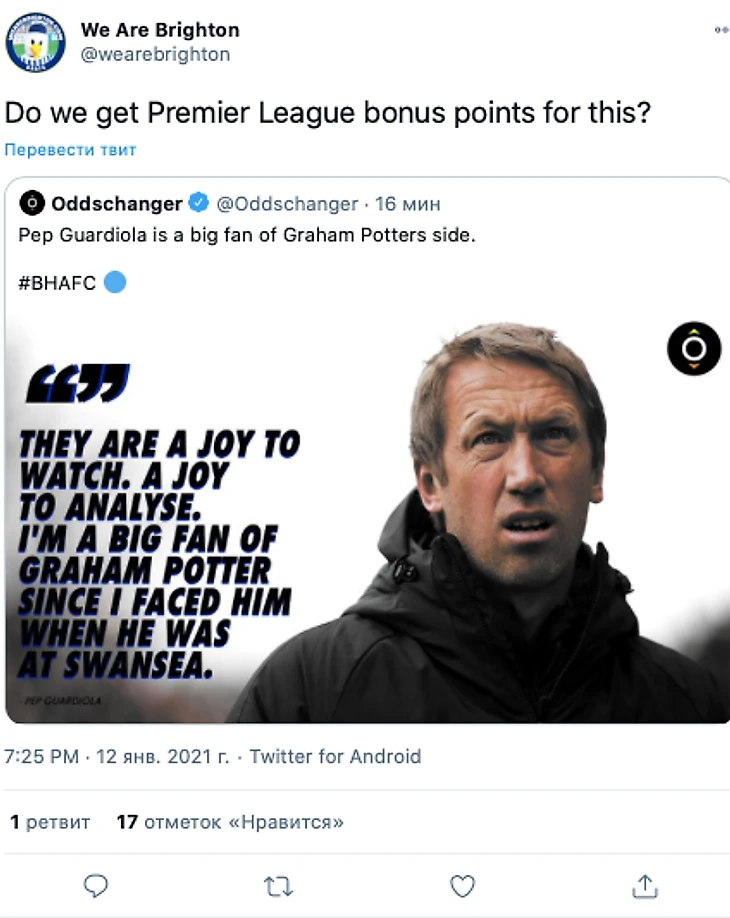Image resolution: width=730 pixels, height=918 pixels.
Task: Open the Twitter for Android source link
Action: (335, 756)
